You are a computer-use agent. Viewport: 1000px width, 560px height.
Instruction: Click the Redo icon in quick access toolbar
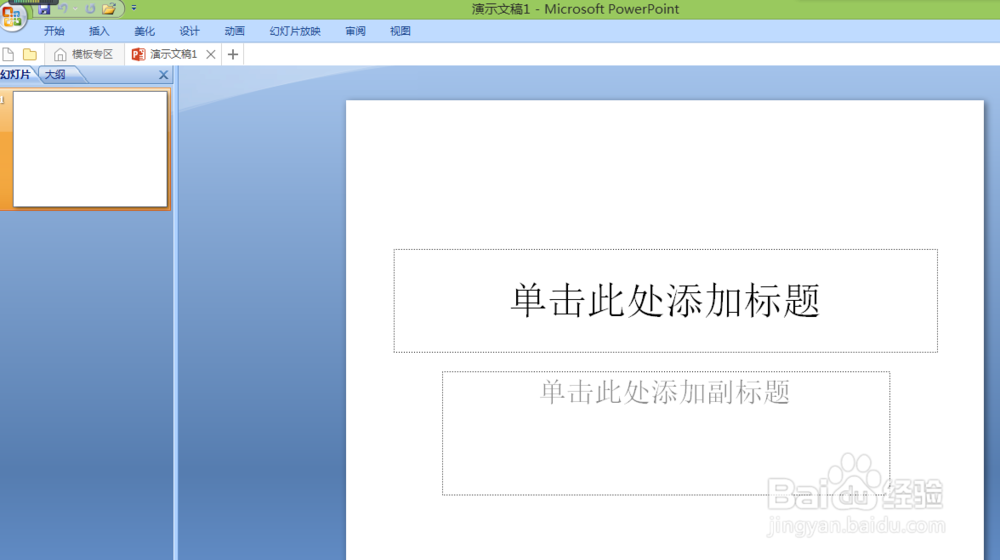coord(90,9)
